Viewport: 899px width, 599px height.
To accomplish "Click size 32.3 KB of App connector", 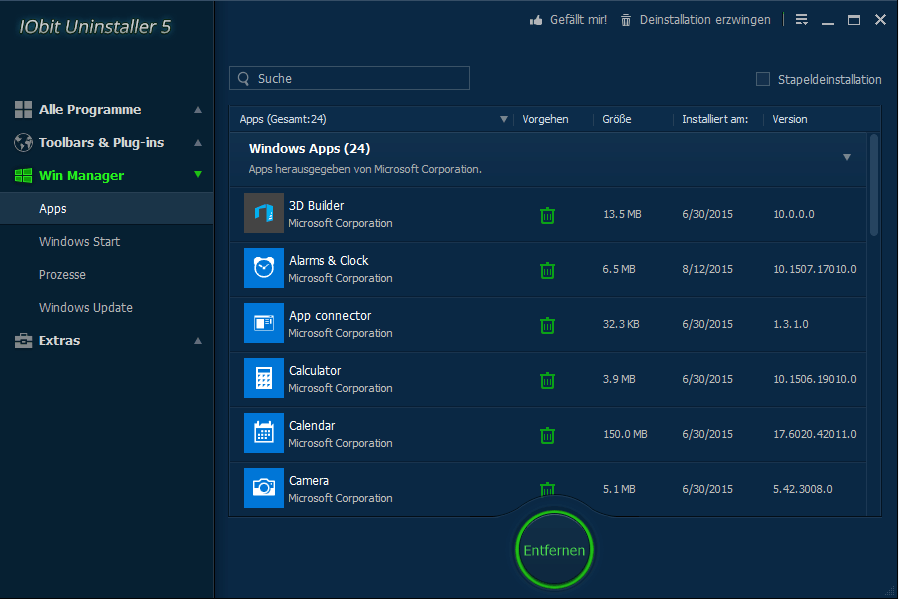I will pos(621,324).
